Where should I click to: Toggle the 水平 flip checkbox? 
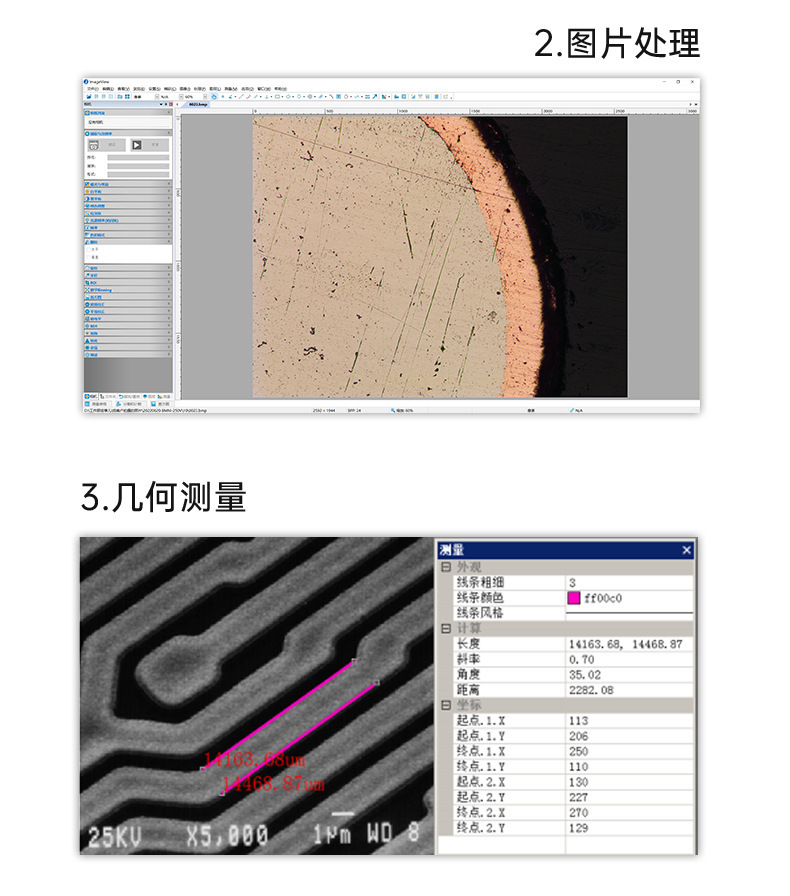point(89,249)
